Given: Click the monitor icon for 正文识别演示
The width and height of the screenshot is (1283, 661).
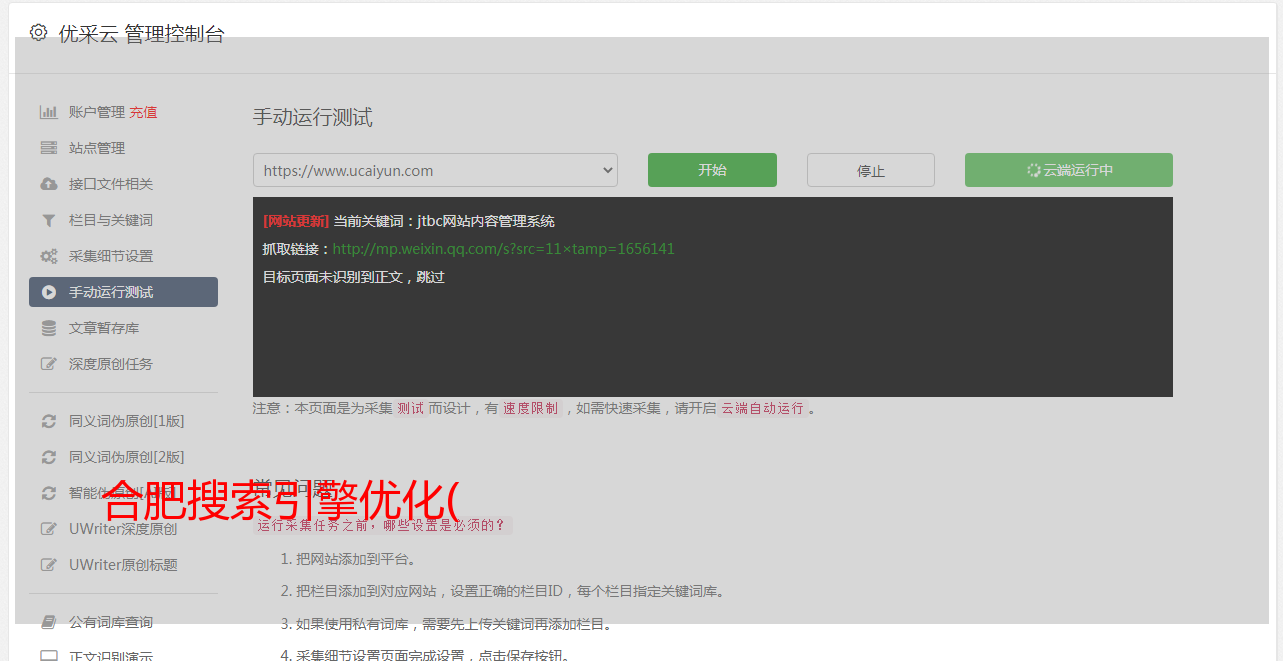Looking at the screenshot, I should coord(48,656).
